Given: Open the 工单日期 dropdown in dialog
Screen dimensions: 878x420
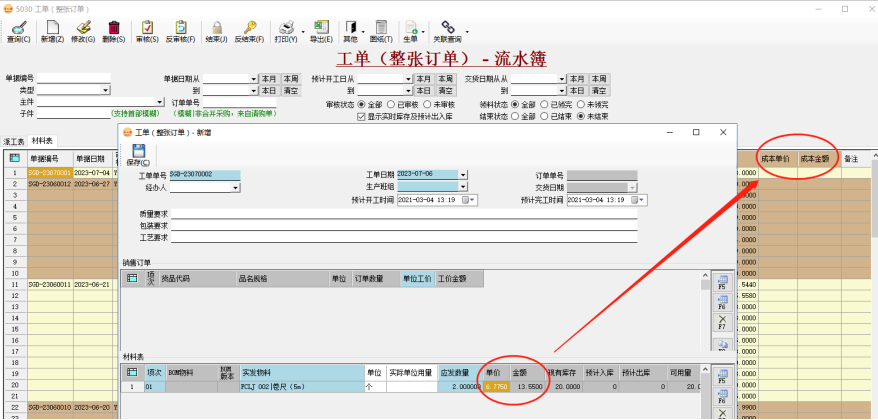Looking at the screenshot, I should pyautogui.click(x=463, y=175).
